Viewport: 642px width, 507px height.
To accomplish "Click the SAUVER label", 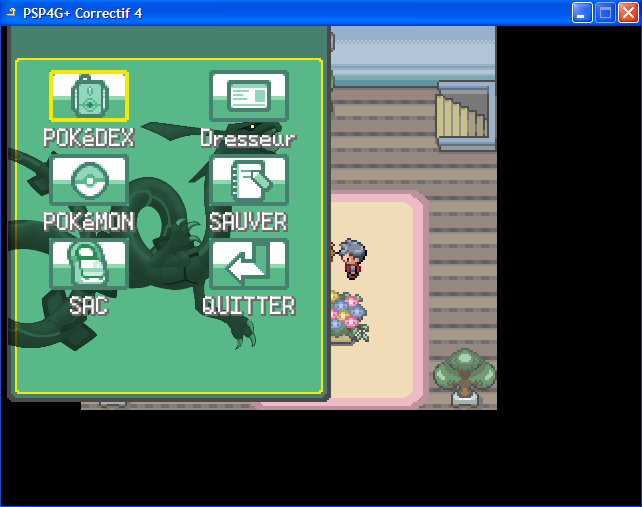I will pos(249,222).
